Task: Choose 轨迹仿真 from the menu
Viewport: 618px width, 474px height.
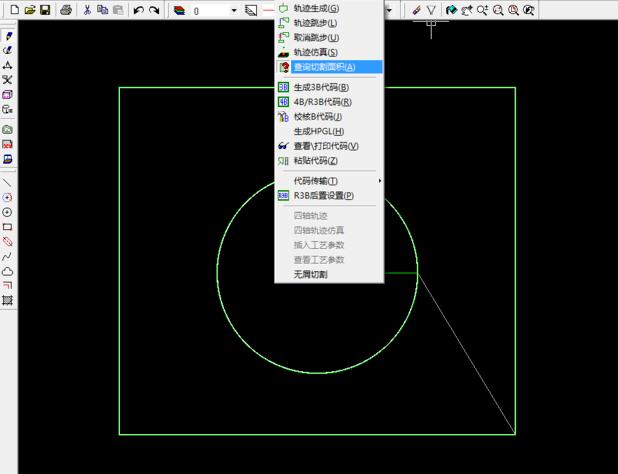Action: coord(315,52)
